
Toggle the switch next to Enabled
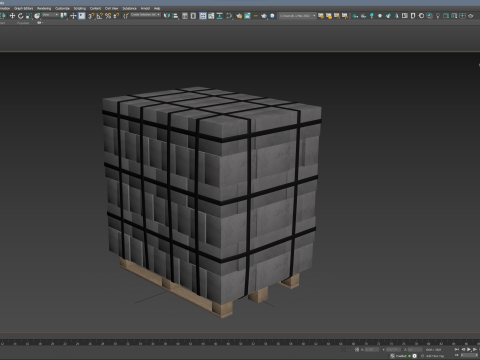pos(415,356)
